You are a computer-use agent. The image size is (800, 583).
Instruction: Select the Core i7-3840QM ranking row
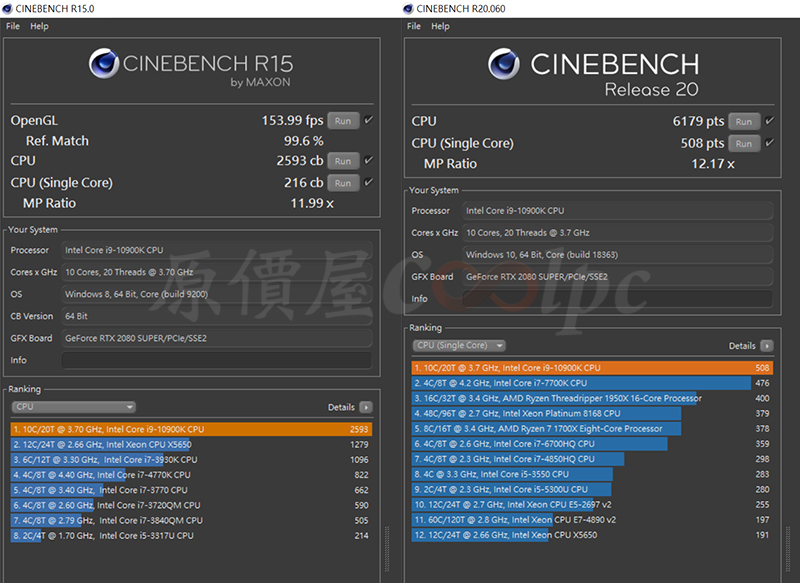pyautogui.click(x=191, y=521)
